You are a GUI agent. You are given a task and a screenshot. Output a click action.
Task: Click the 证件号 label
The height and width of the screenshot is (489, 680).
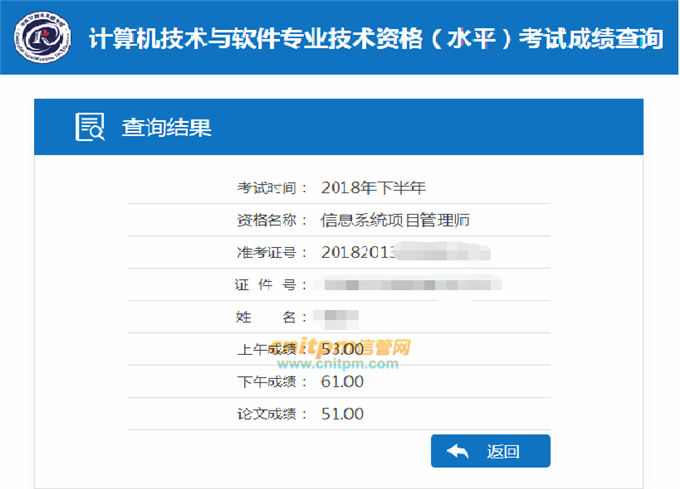(267, 285)
